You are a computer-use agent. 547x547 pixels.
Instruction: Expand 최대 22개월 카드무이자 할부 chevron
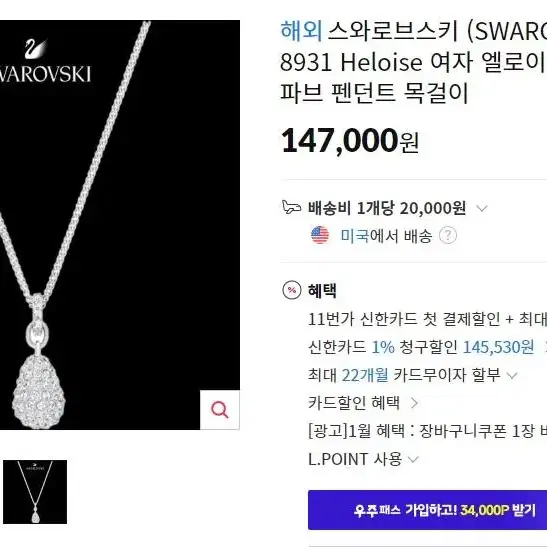pyautogui.click(x=512, y=376)
